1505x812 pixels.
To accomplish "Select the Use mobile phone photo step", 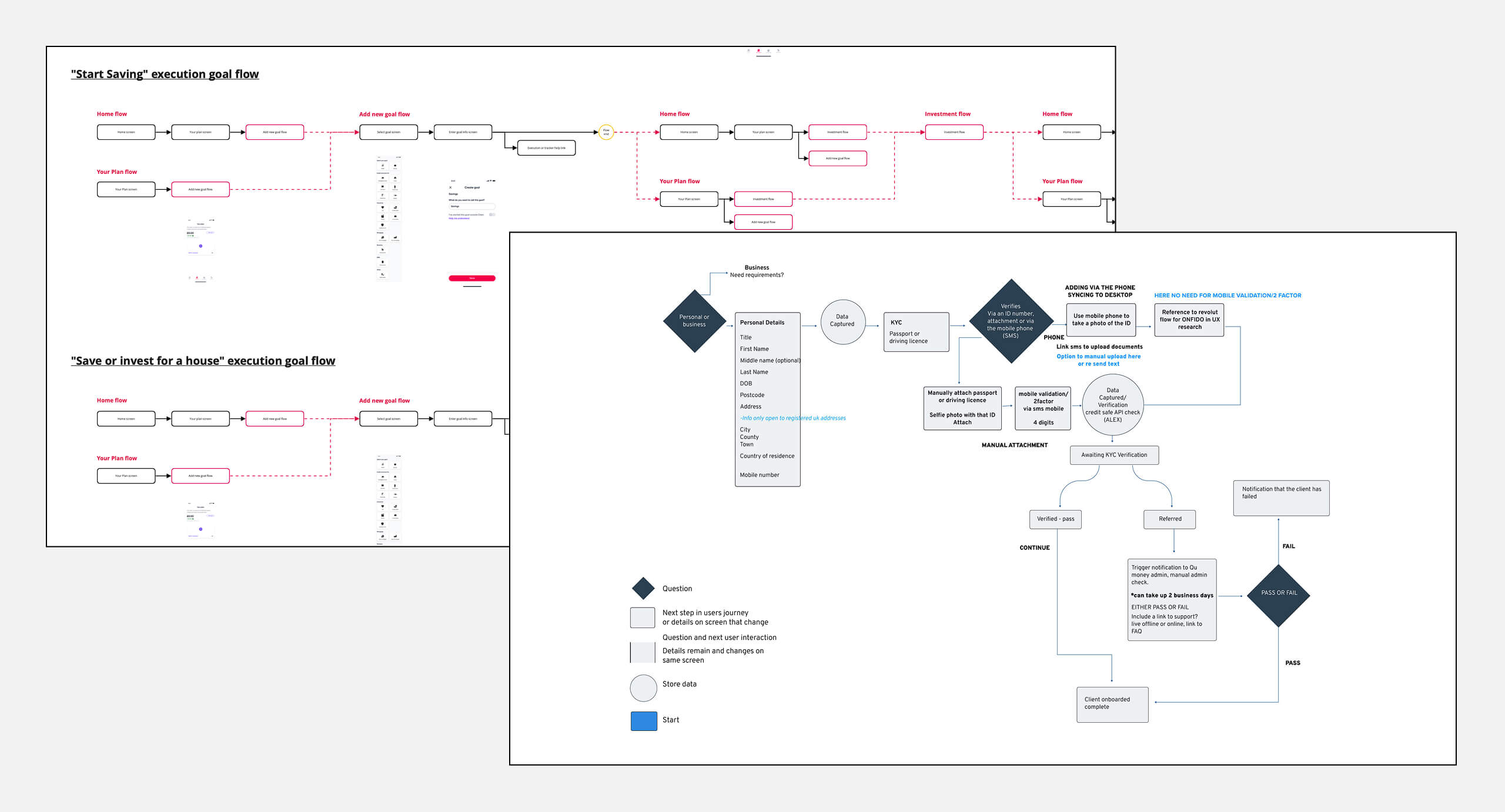I will click(x=1101, y=320).
